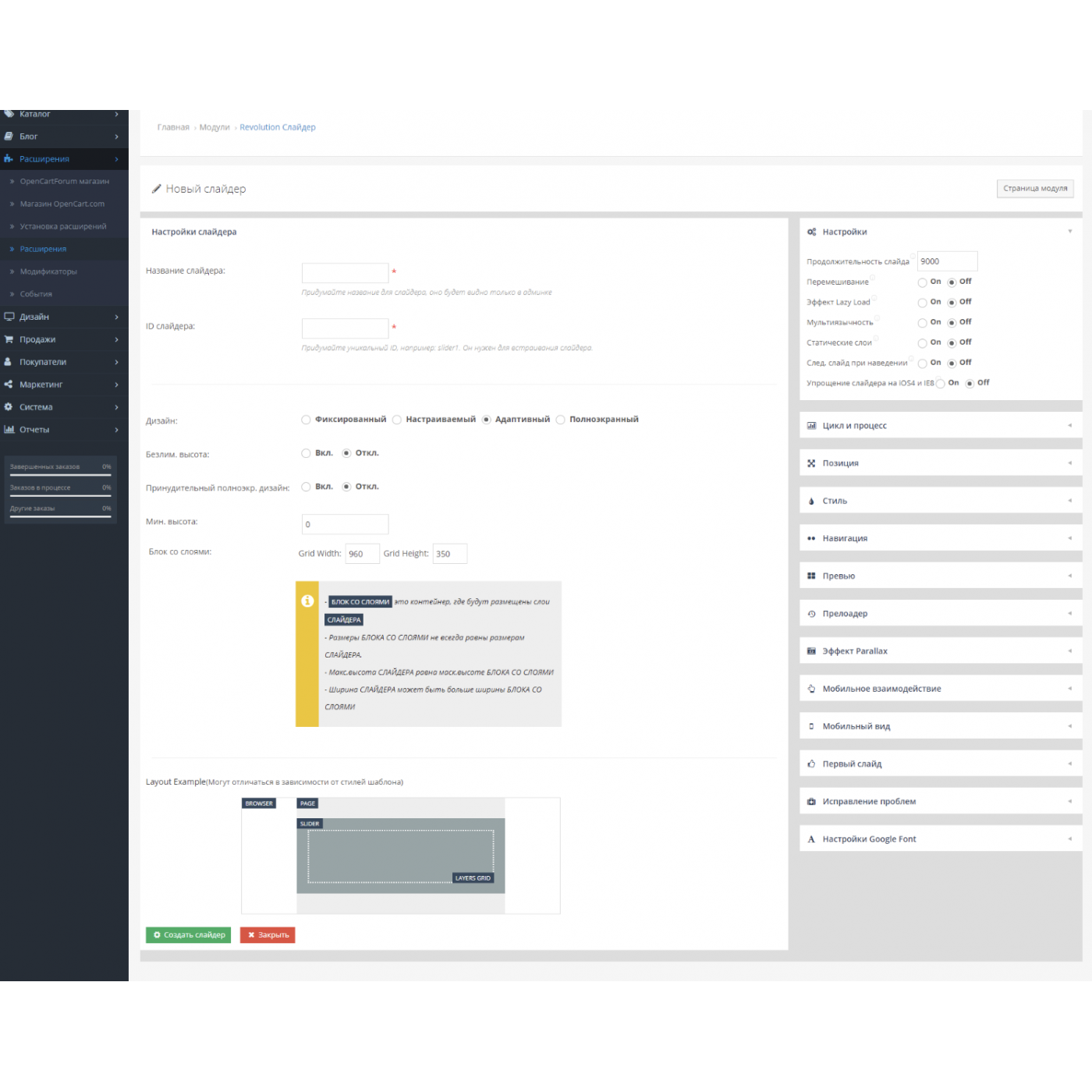Click the bar chart icon for Отчеты
The width and height of the screenshot is (1092, 1092).
pyautogui.click(x=9, y=430)
